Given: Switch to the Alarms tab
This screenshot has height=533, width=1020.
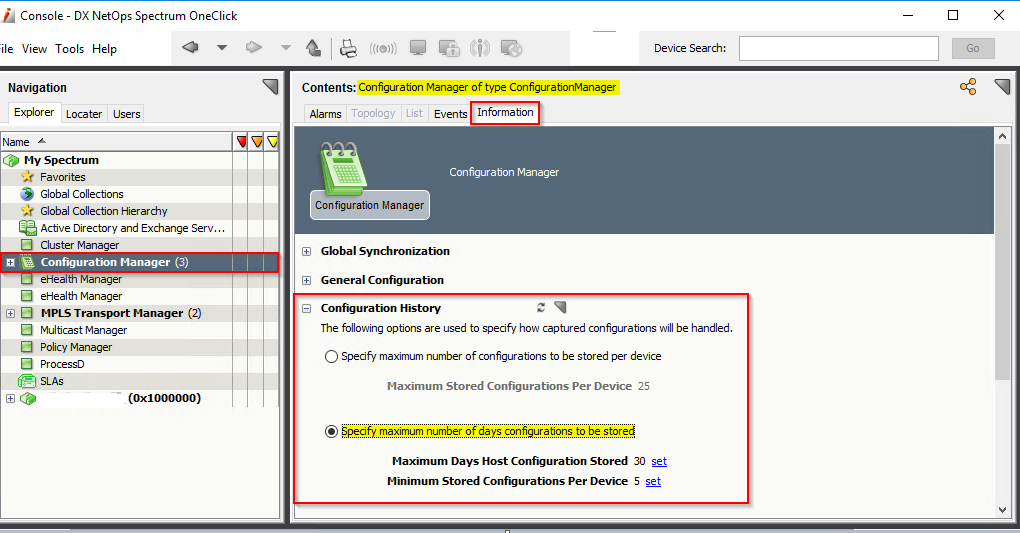Looking at the screenshot, I should click(325, 114).
